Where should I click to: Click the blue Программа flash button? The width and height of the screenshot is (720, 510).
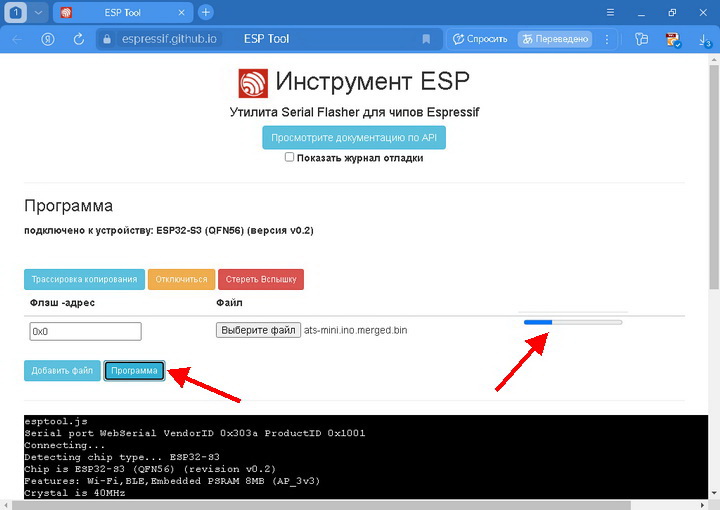134,370
